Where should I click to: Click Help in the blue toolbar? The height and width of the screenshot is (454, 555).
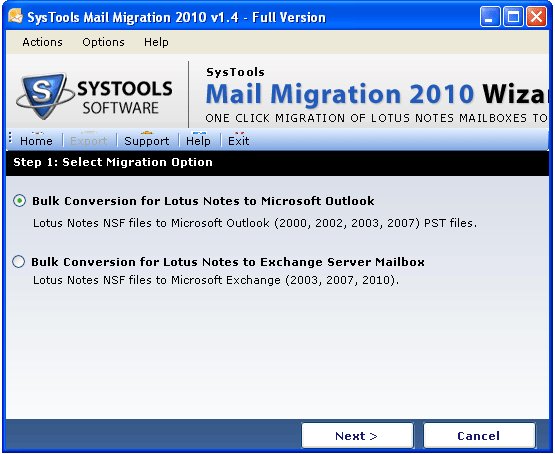pyautogui.click(x=198, y=141)
